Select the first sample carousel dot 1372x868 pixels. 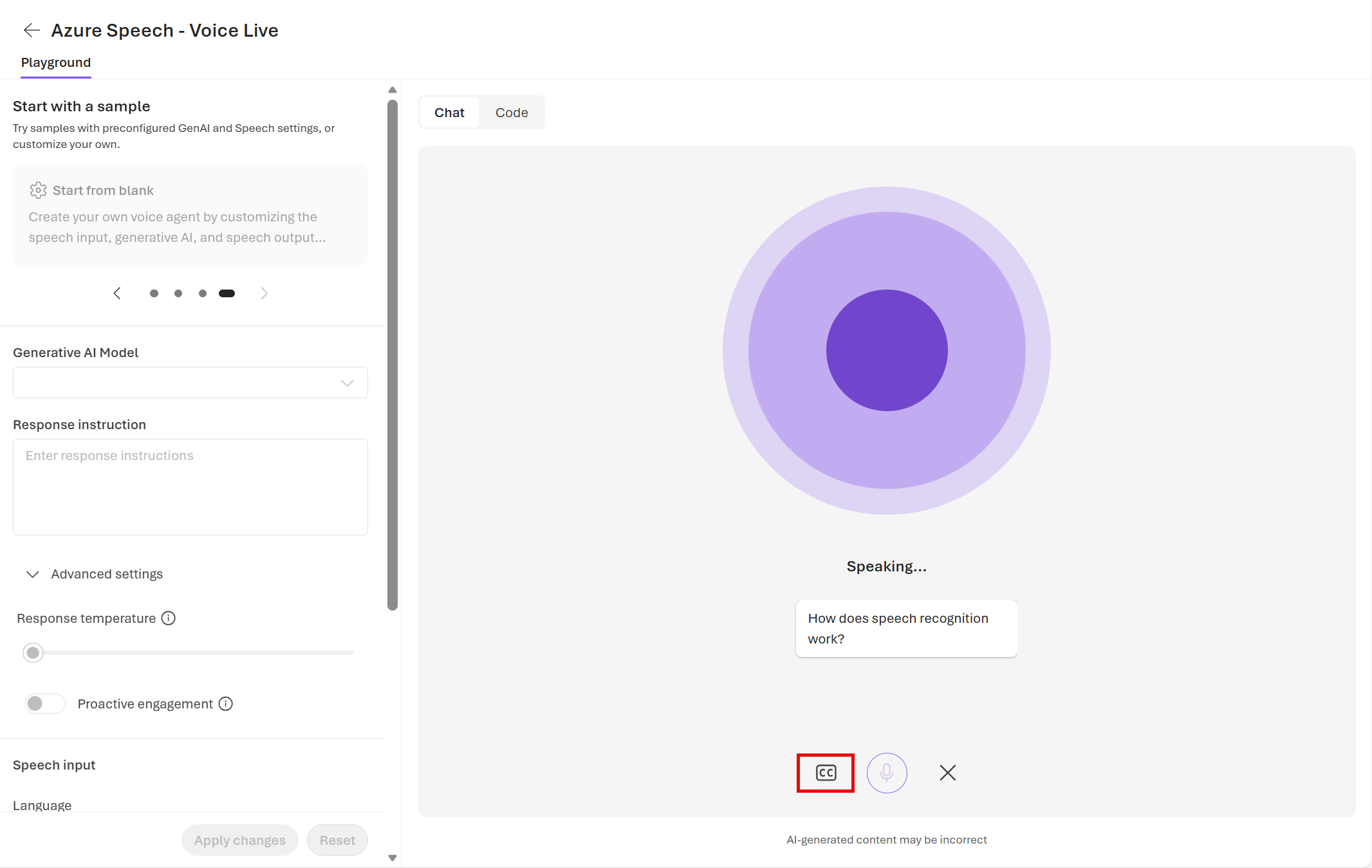[x=154, y=293]
